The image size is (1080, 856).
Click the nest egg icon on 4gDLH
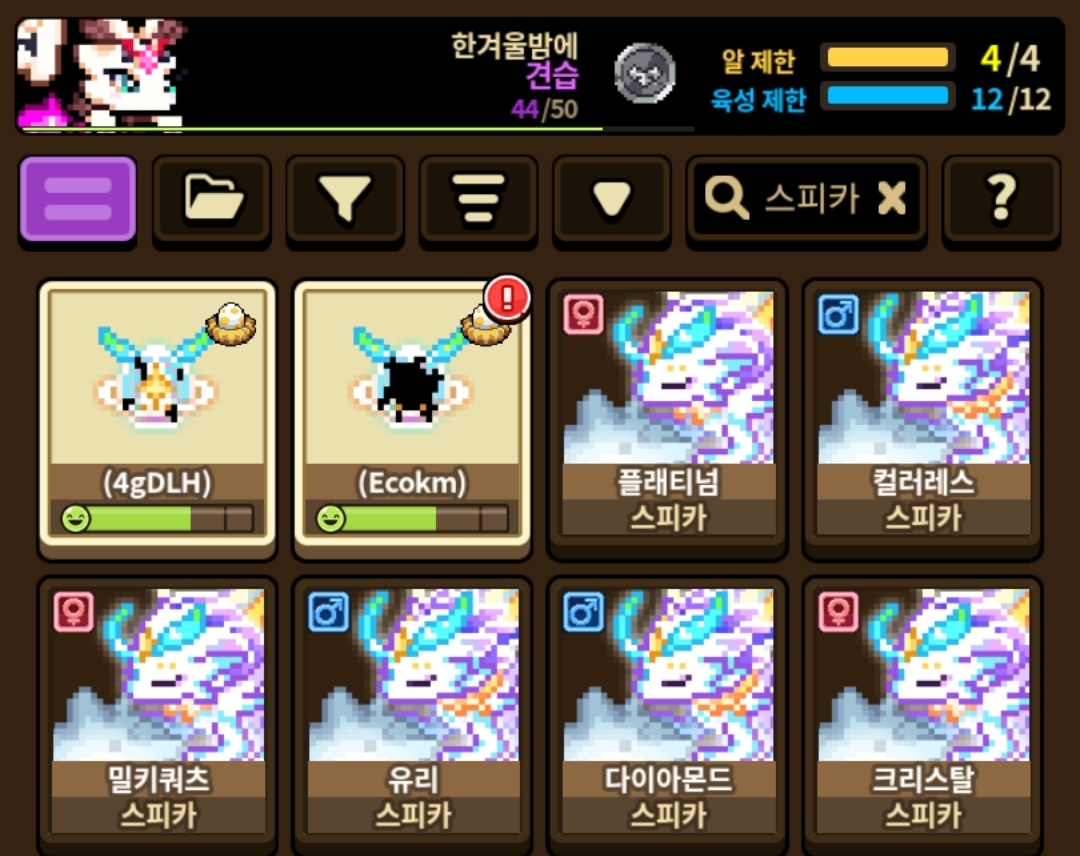[231, 324]
